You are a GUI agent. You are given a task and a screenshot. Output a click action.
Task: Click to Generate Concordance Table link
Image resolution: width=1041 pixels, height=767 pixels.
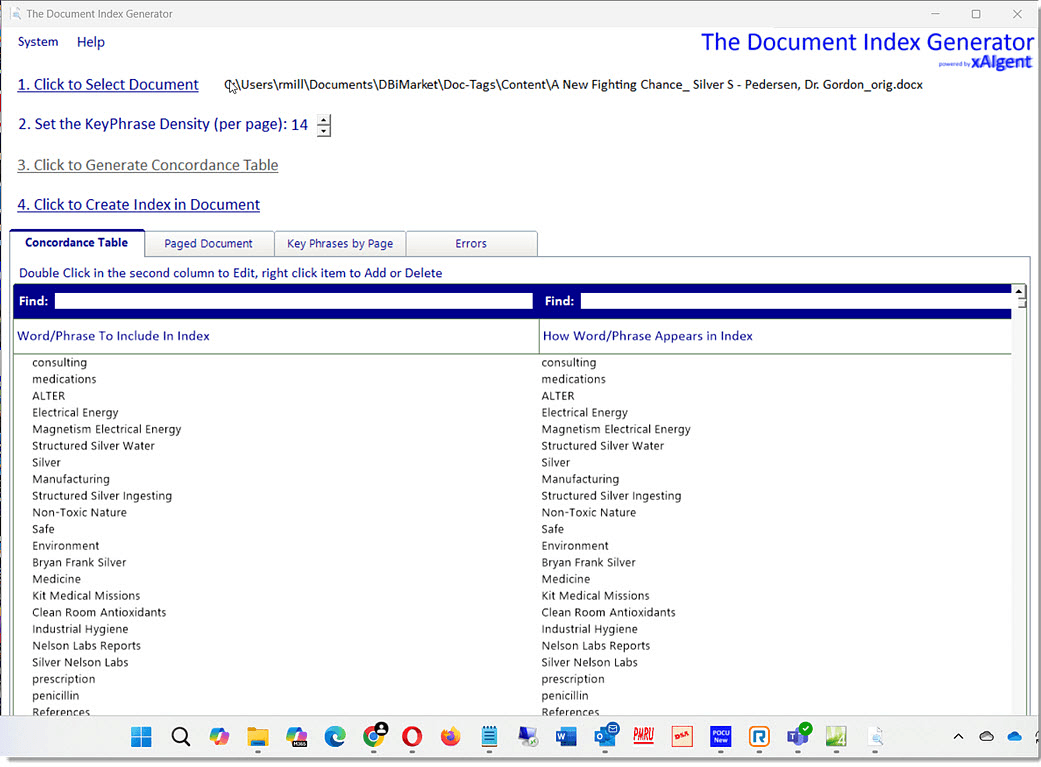(147, 165)
